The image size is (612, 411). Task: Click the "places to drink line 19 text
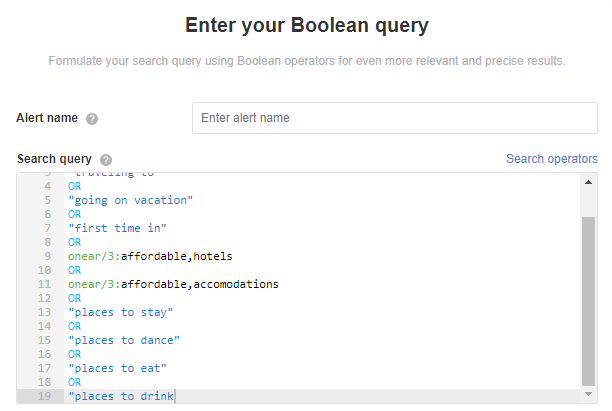[x=121, y=397]
